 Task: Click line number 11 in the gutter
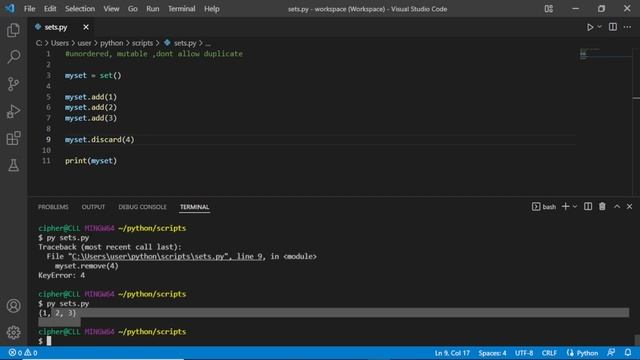pos(46,161)
